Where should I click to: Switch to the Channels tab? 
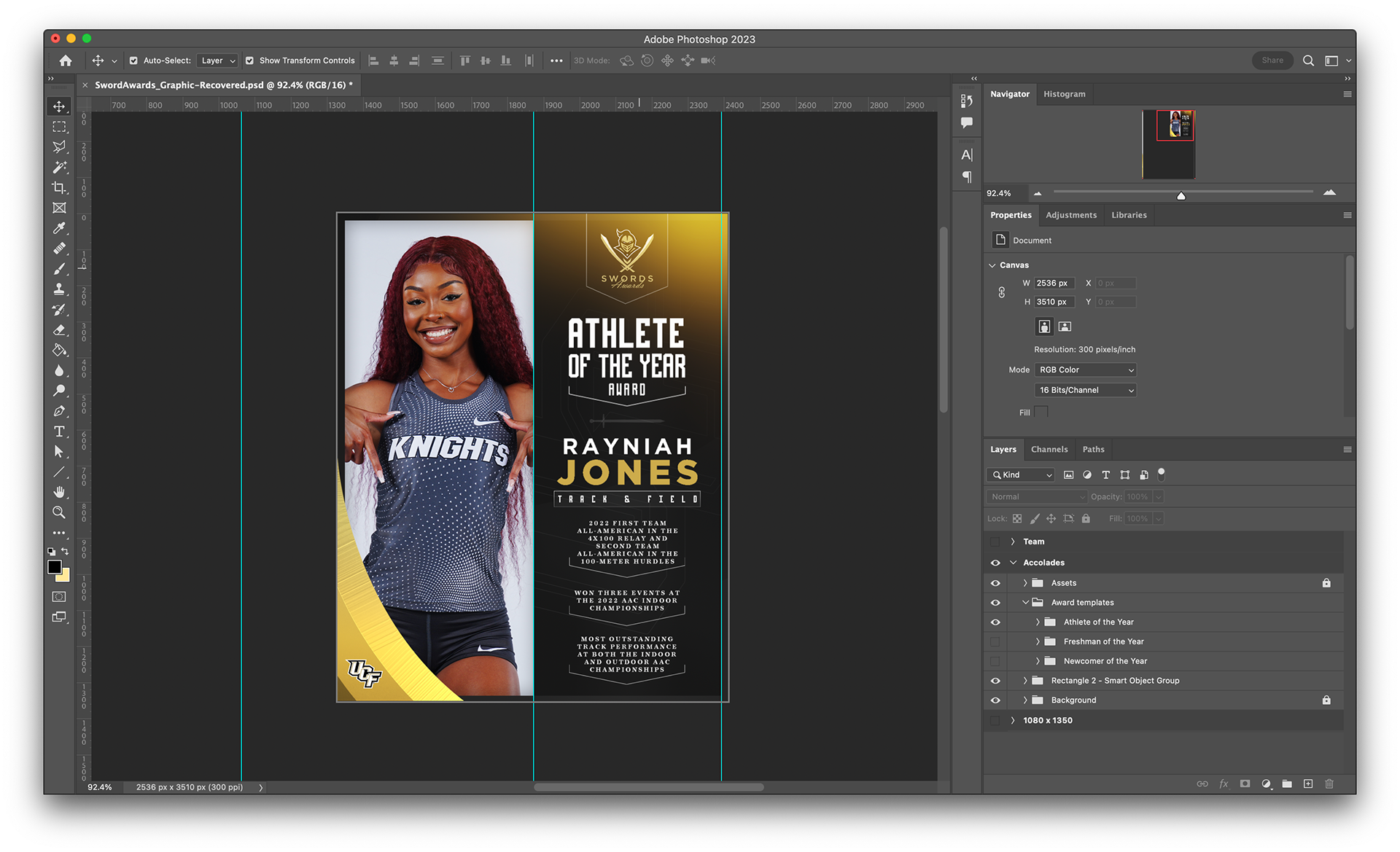[x=1049, y=450]
